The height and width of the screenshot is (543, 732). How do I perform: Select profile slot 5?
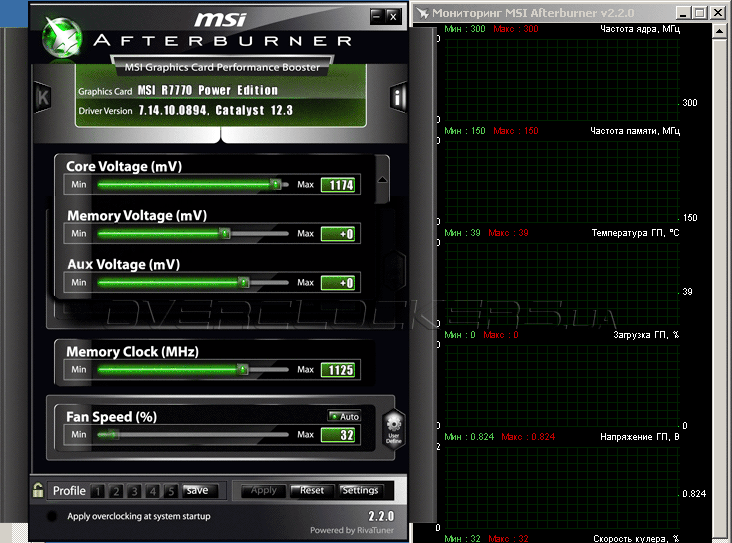pyautogui.click(x=171, y=491)
